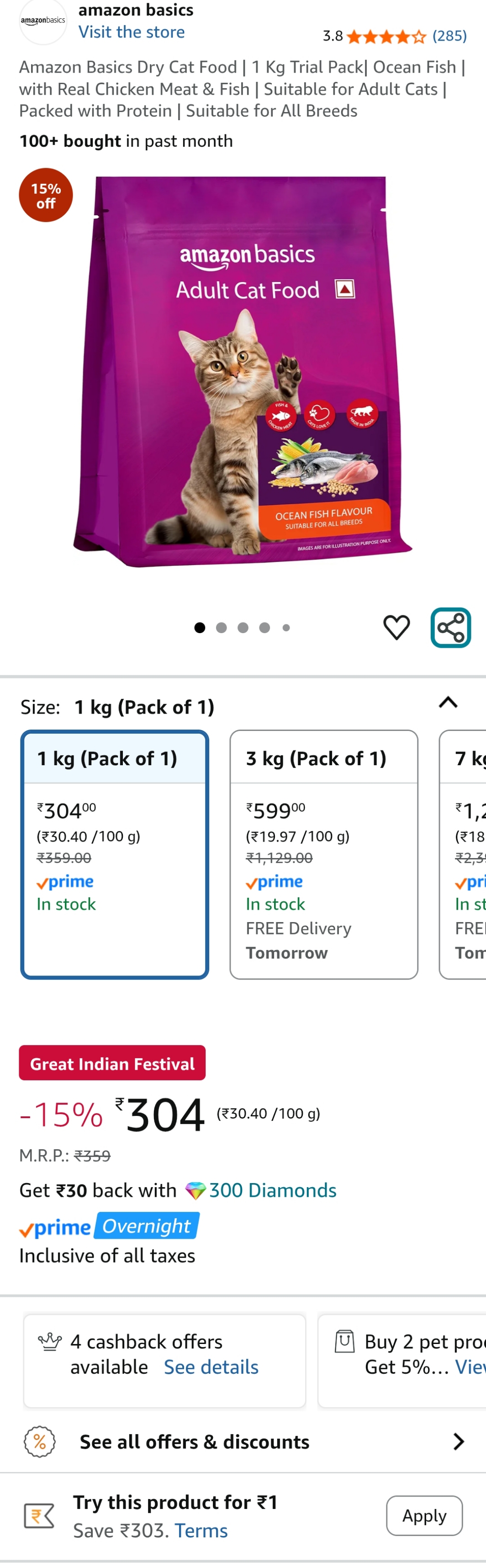Select the 1 kg (Pack of 1) size
This screenshot has width=486, height=1568.
pos(115,854)
